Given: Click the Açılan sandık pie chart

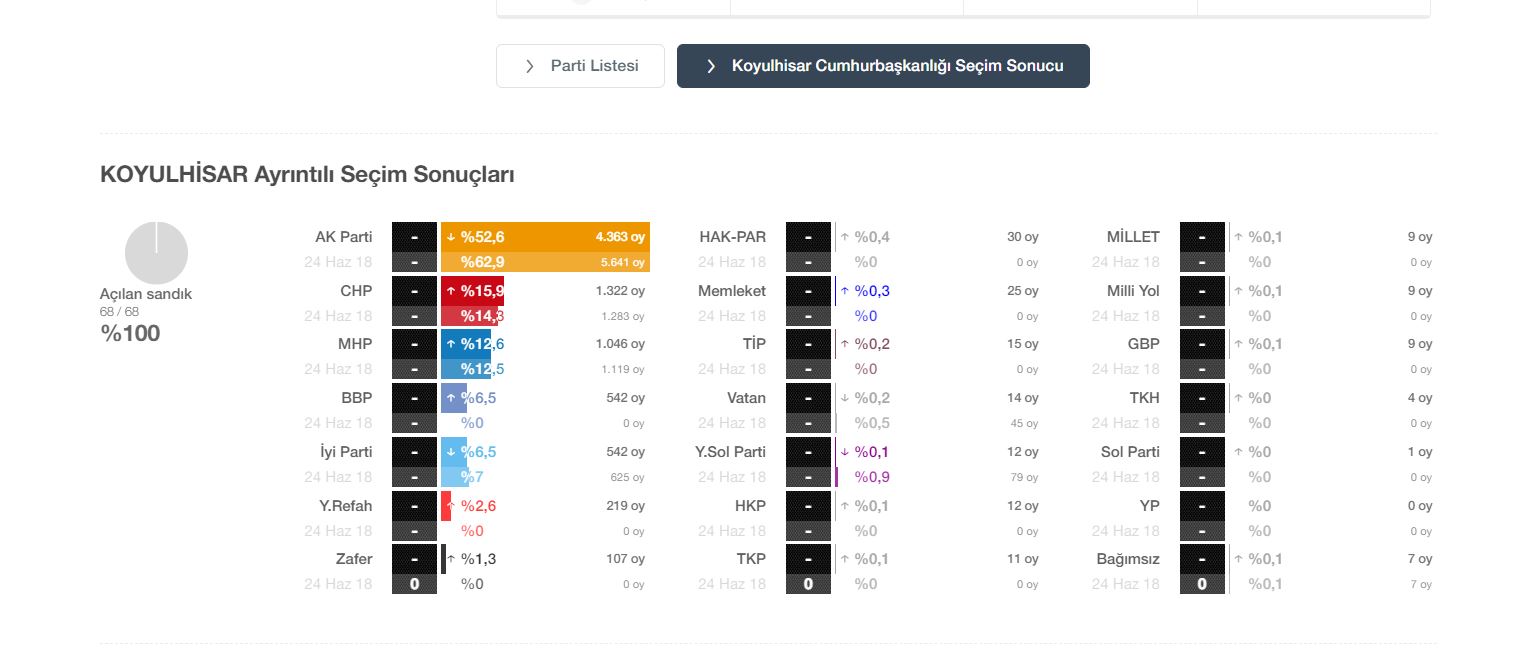Looking at the screenshot, I should point(156,253).
